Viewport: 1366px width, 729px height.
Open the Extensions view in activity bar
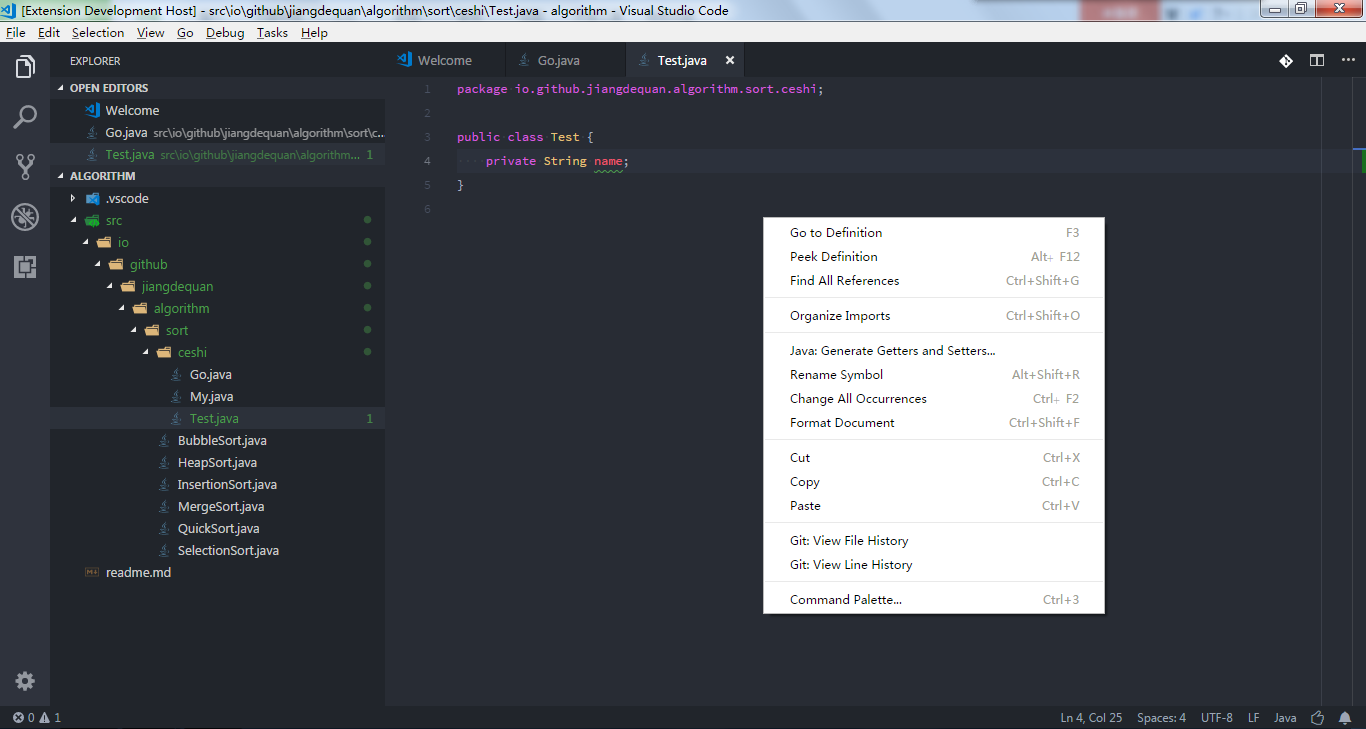pyautogui.click(x=25, y=267)
